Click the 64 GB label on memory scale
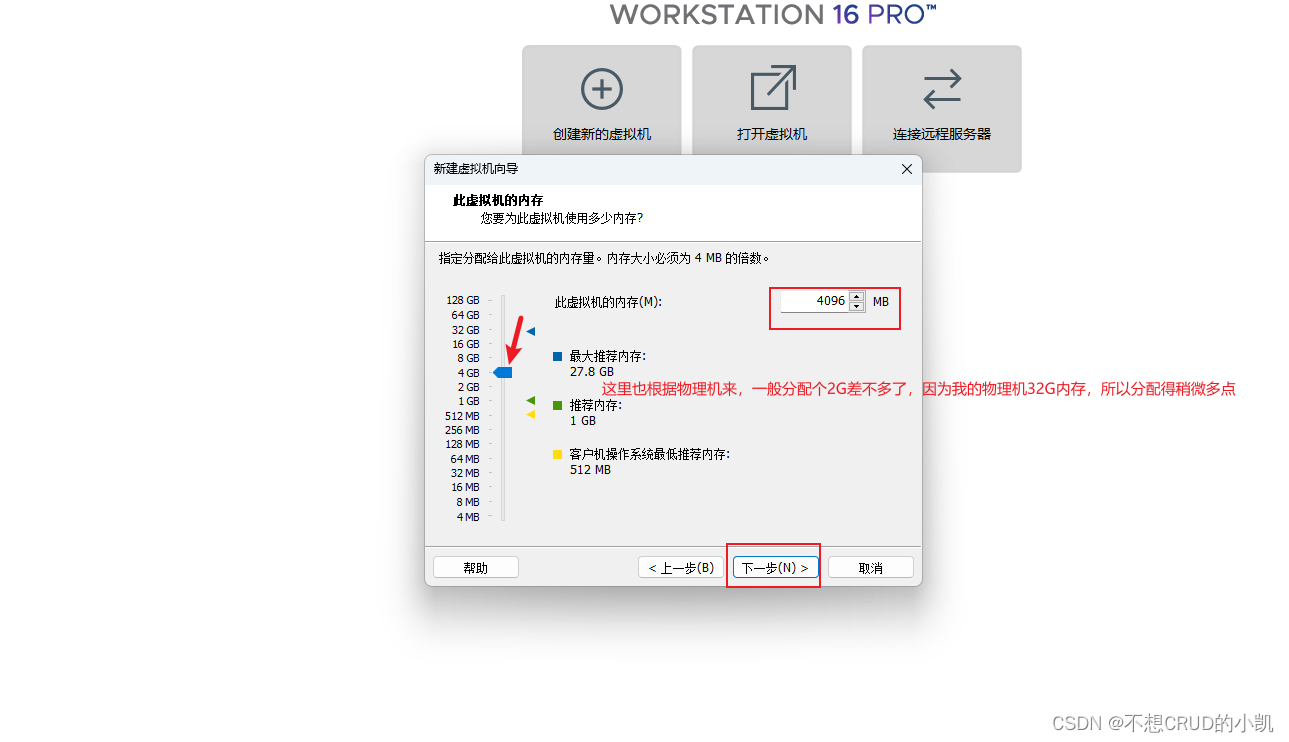Screen dimensions: 1289x742 pyautogui.click(x=465, y=315)
